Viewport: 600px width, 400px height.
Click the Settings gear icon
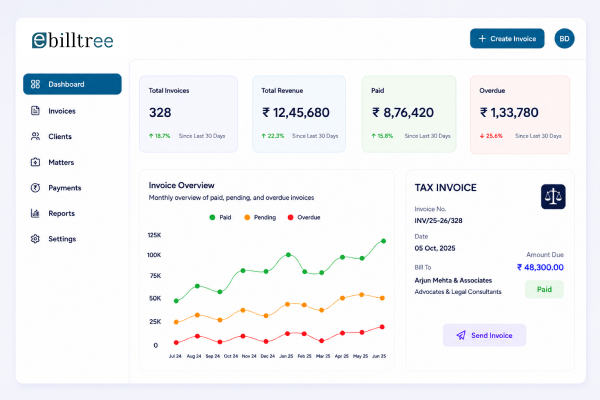click(x=35, y=239)
